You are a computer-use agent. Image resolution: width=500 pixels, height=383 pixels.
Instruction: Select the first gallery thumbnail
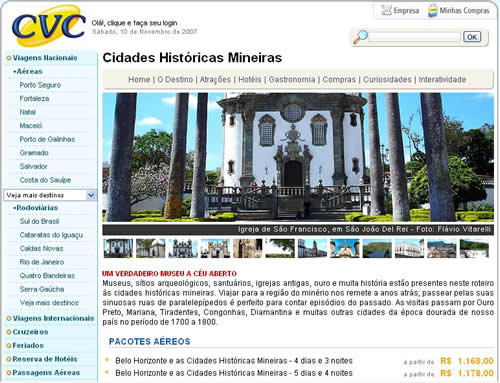(x=118, y=248)
